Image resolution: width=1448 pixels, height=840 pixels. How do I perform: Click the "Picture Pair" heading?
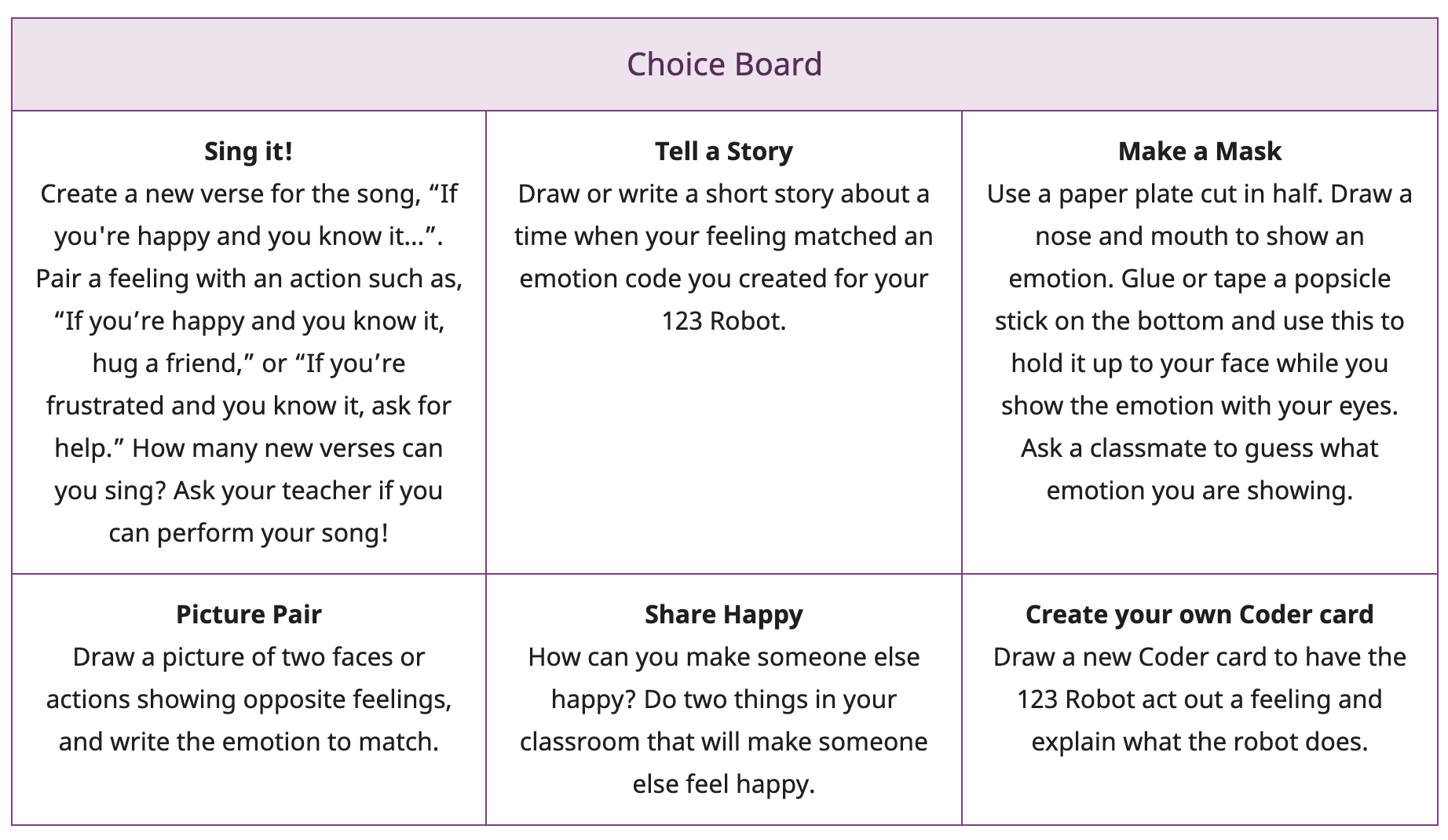coord(248,614)
